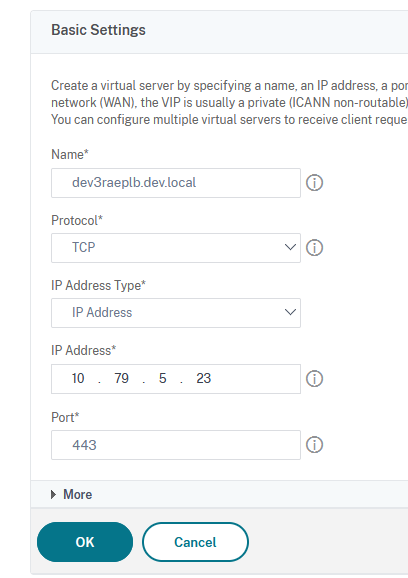
Task: Select the second IP octet 79
Action: pos(121,379)
